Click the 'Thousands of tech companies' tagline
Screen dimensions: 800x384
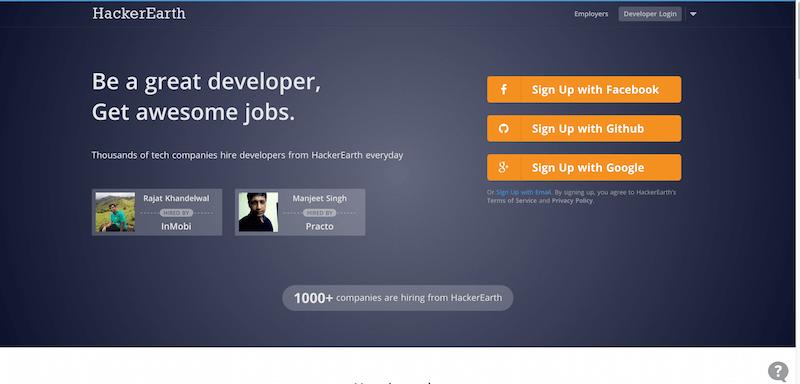(247, 155)
